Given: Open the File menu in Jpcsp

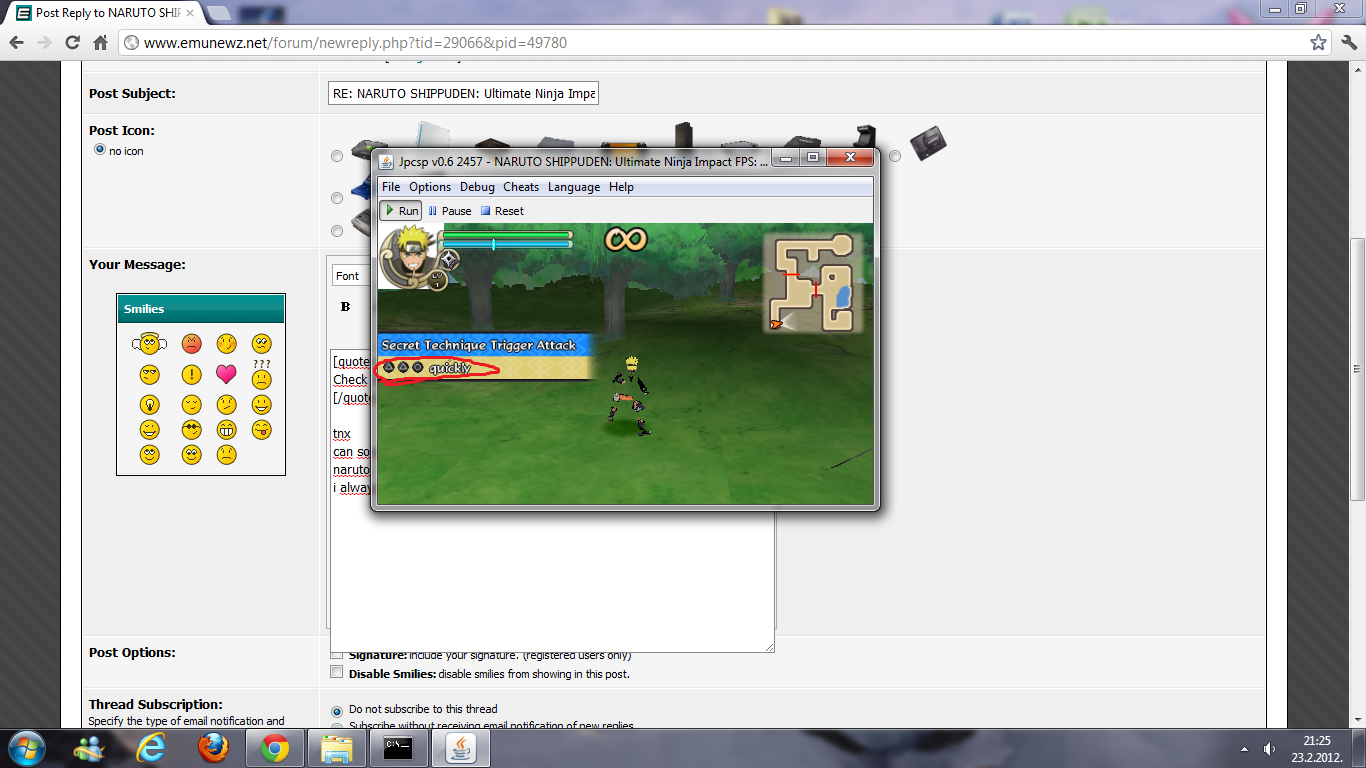Looking at the screenshot, I should point(391,187).
